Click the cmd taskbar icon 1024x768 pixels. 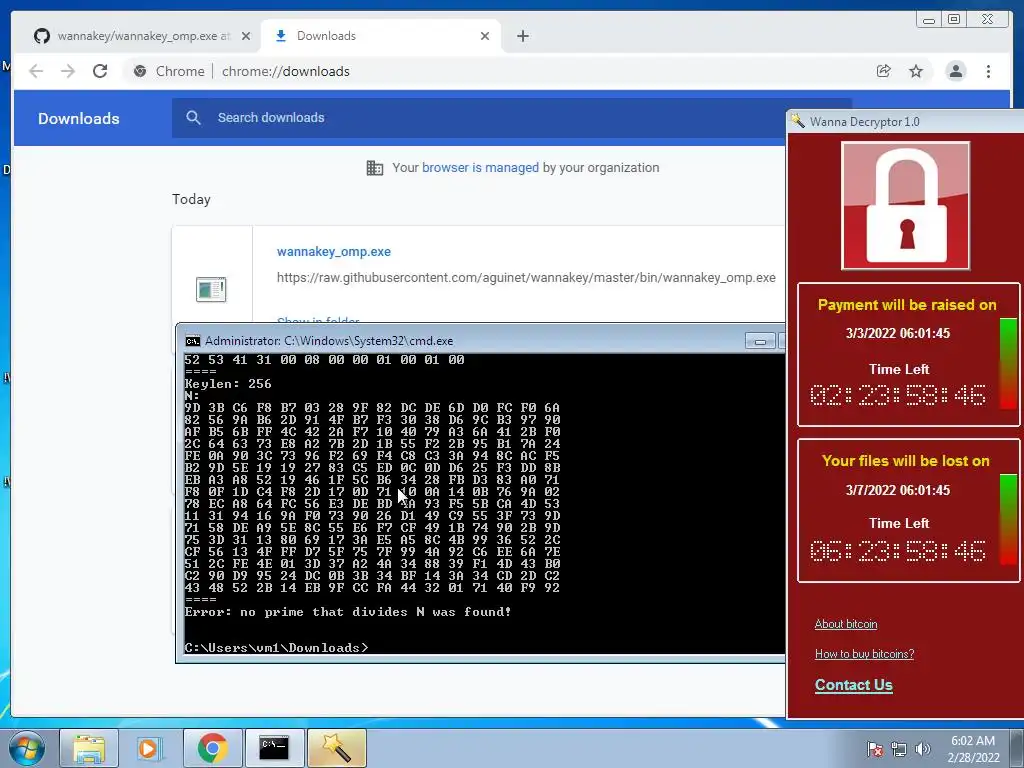point(274,748)
